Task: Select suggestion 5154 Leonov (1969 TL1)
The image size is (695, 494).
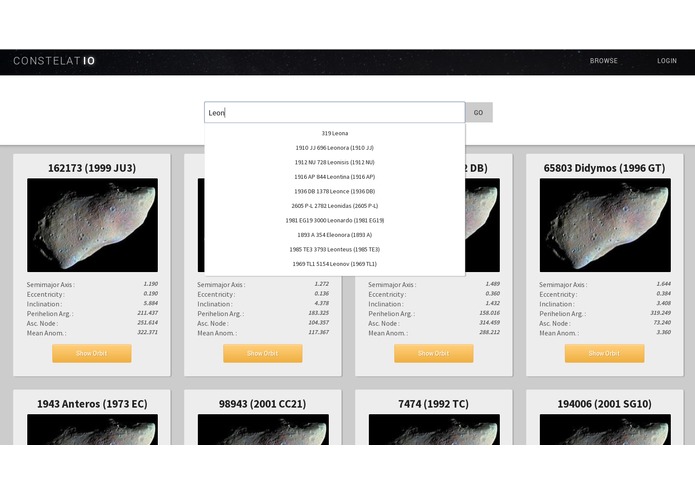Action: pyautogui.click(x=335, y=264)
